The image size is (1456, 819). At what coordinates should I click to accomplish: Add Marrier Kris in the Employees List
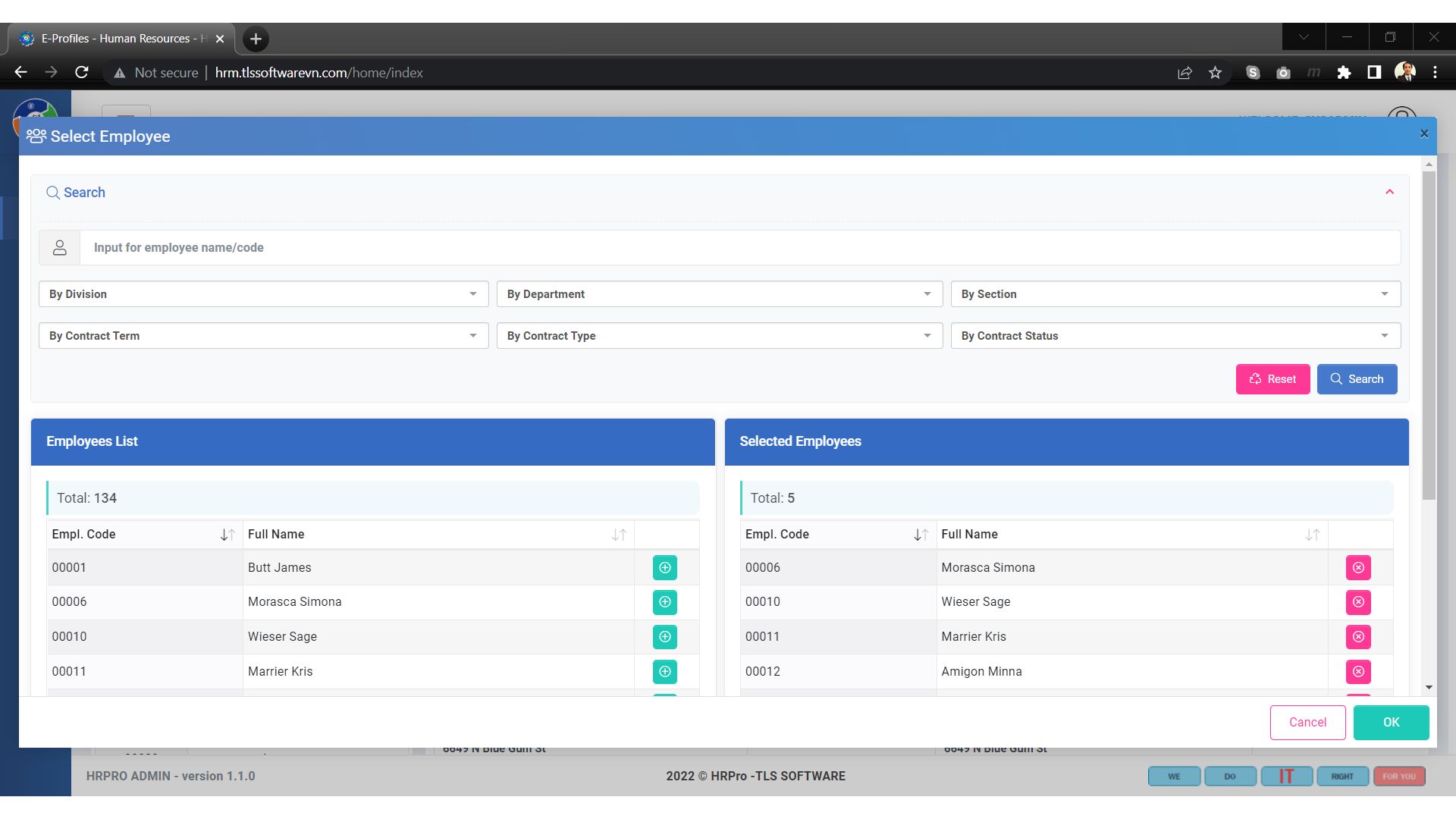coord(664,671)
